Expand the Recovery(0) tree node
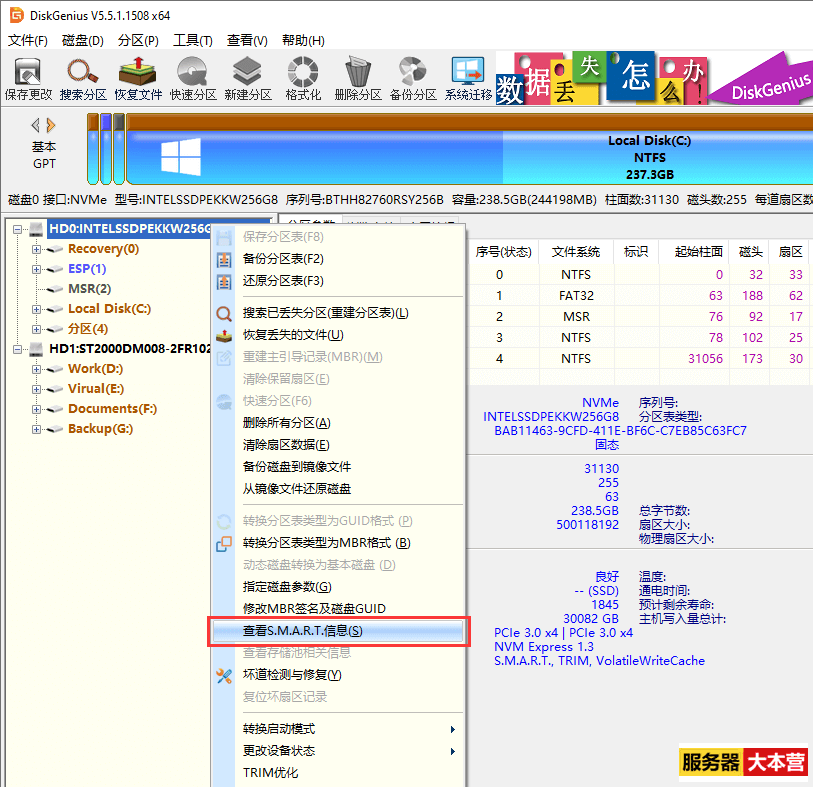 pos(37,249)
